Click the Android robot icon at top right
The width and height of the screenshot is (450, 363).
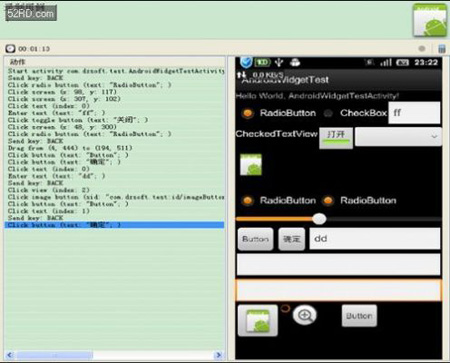tap(430, 20)
